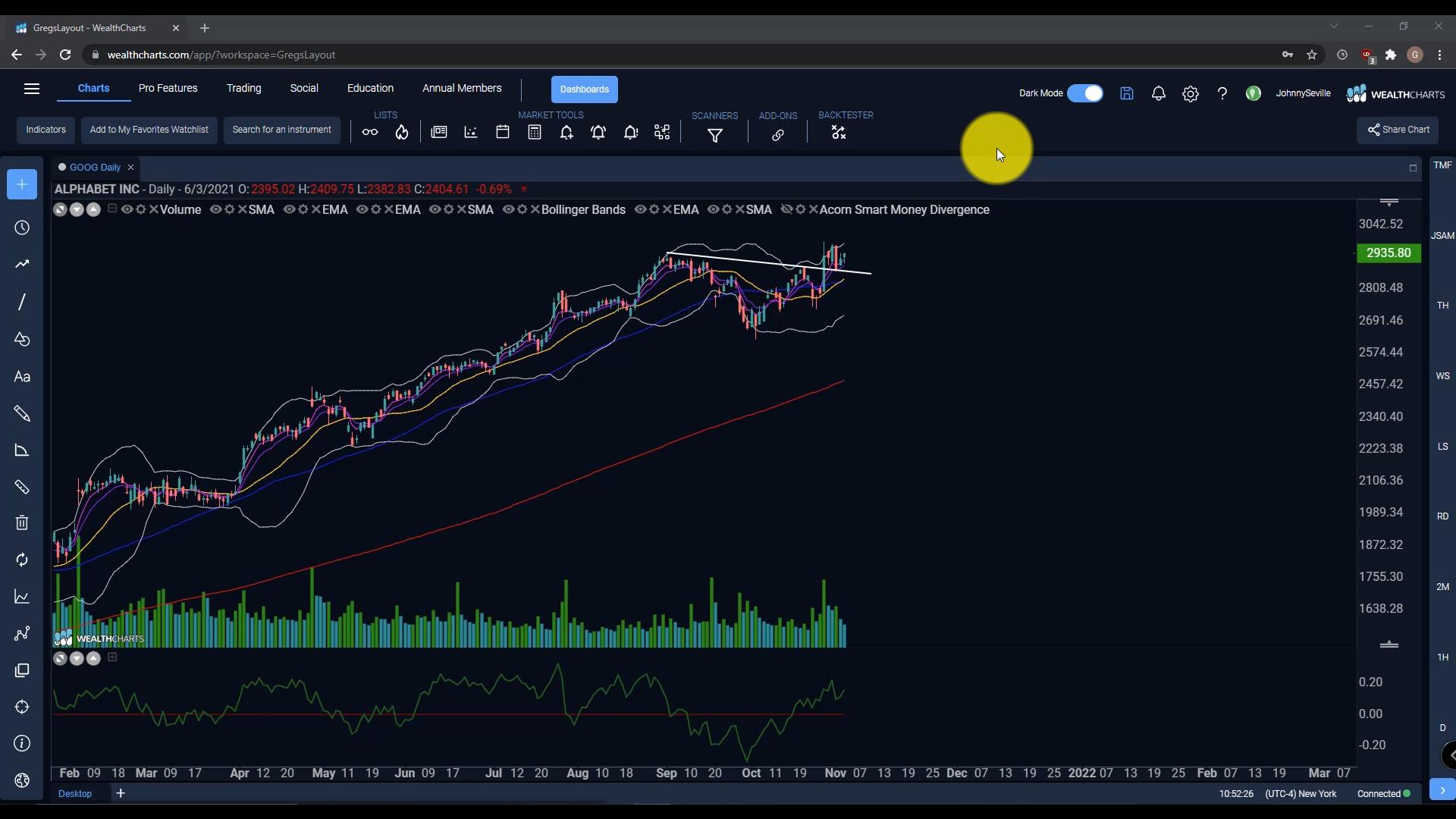Click the trash delete drawings icon
The image size is (1456, 819).
click(x=22, y=523)
